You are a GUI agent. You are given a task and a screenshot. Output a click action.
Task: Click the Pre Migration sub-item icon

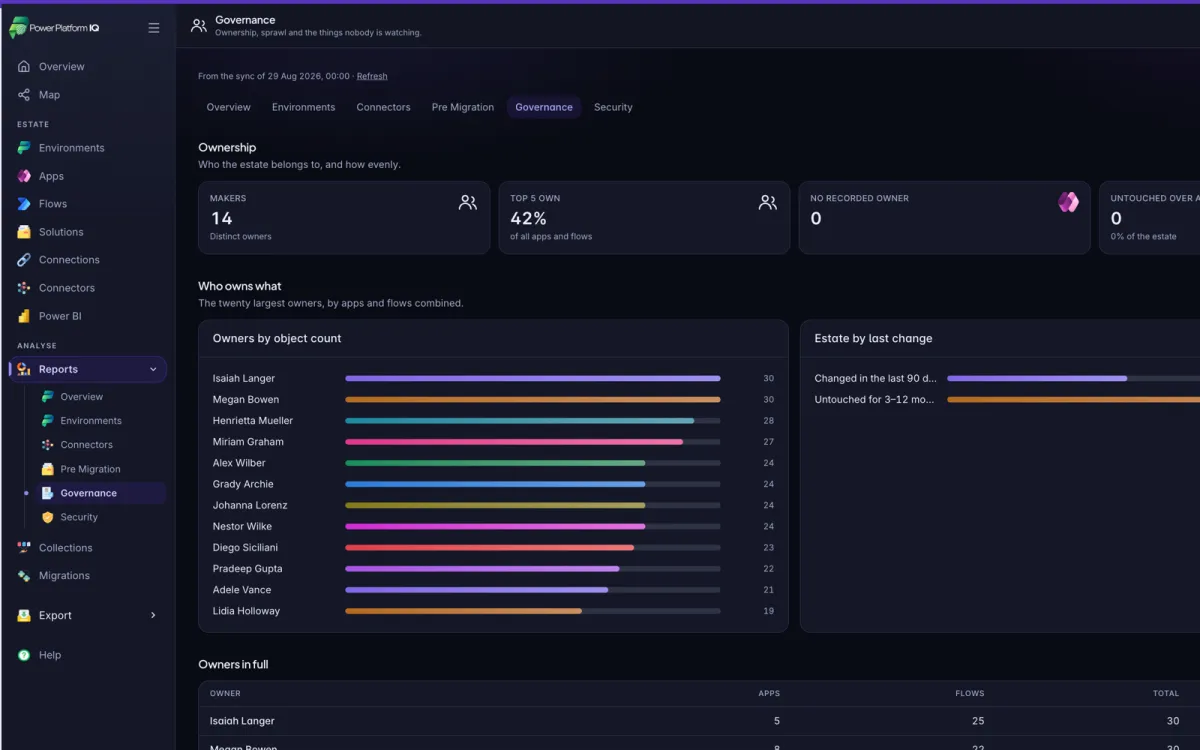pyautogui.click(x=47, y=469)
